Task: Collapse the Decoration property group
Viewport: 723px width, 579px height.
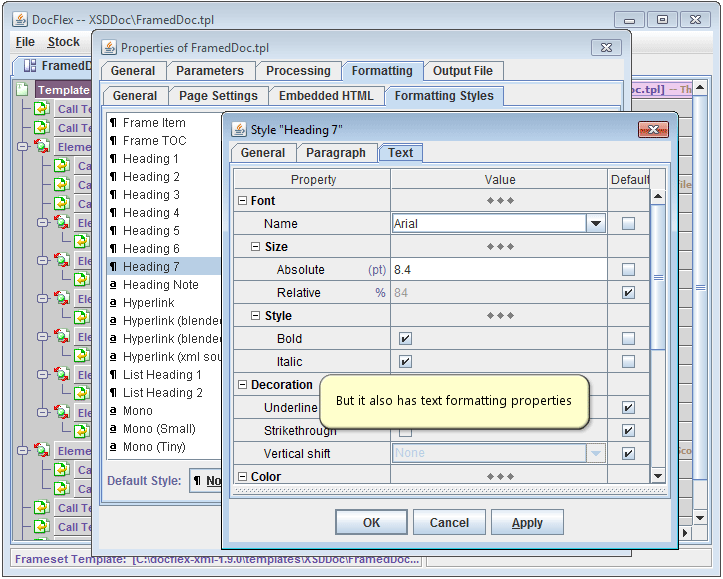Action: point(242,385)
